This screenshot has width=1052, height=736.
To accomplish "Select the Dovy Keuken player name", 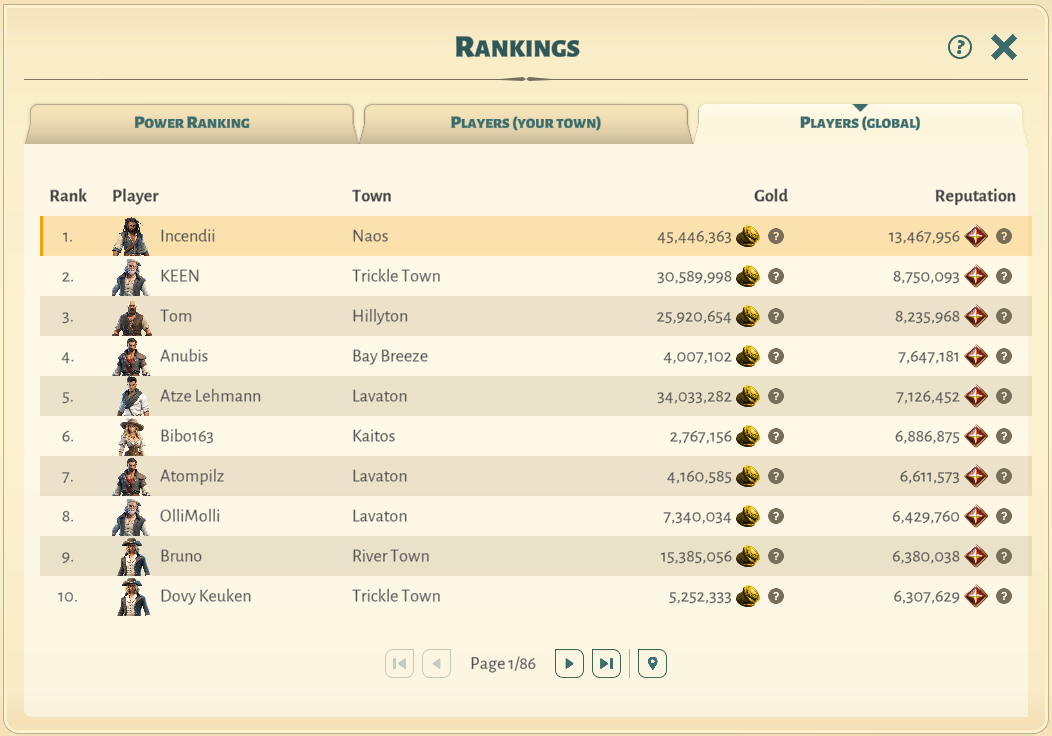I will (x=205, y=597).
